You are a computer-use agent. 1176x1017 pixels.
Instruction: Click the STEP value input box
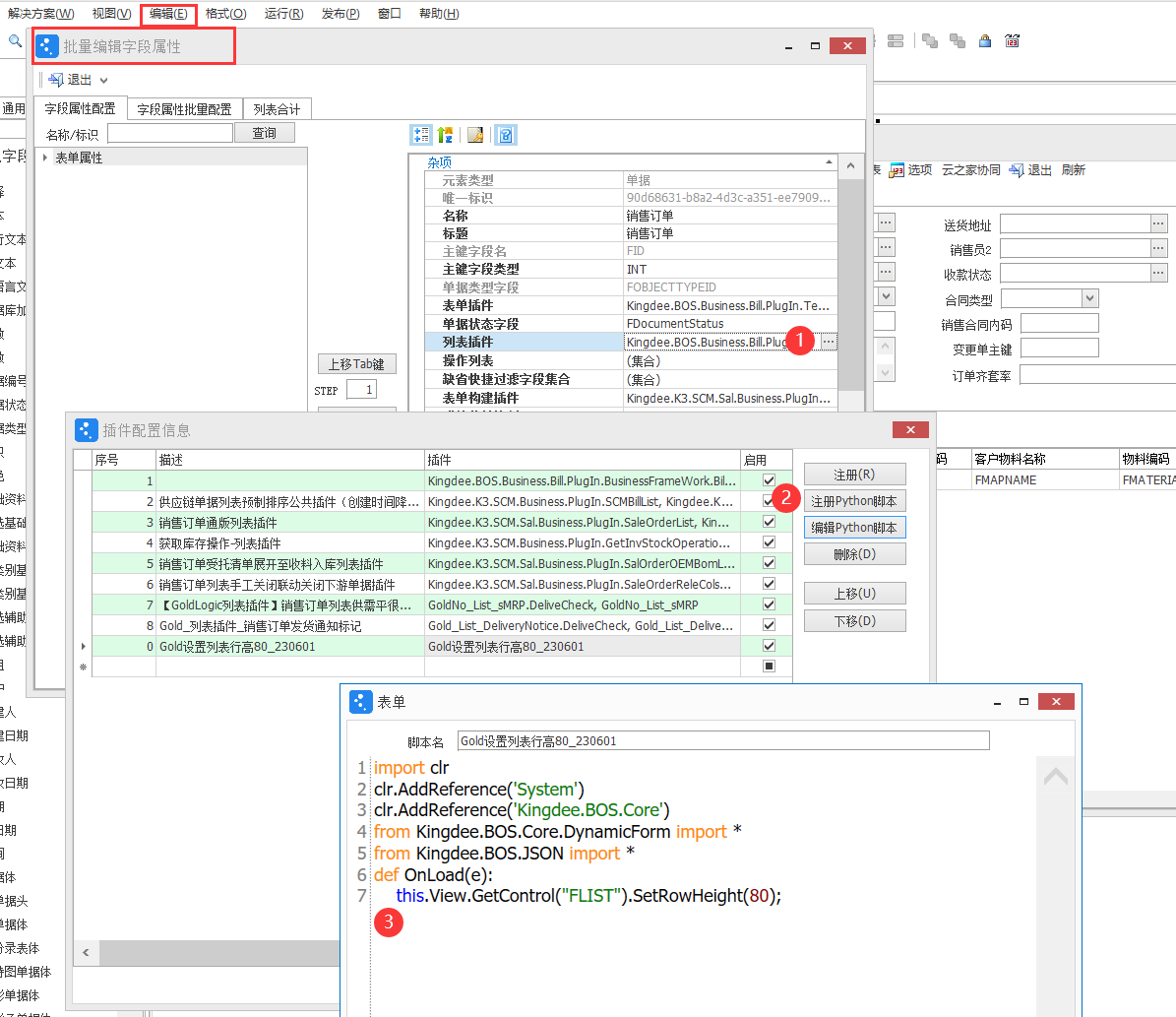click(361, 390)
